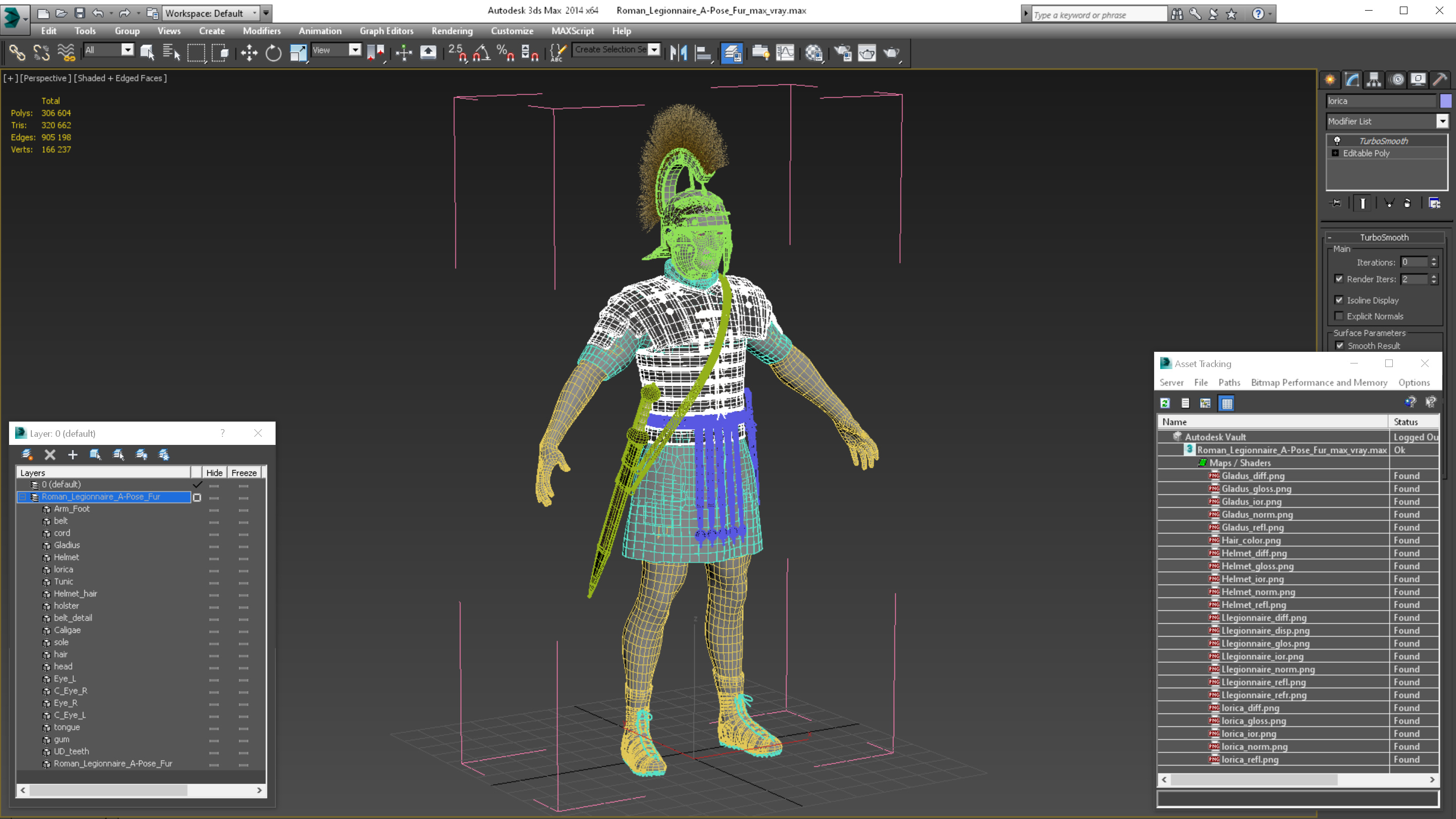The image size is (1456, 819).
Task: Open the Modifier List dropdown
Action: pyautogui.click(x=1442, y=121)
